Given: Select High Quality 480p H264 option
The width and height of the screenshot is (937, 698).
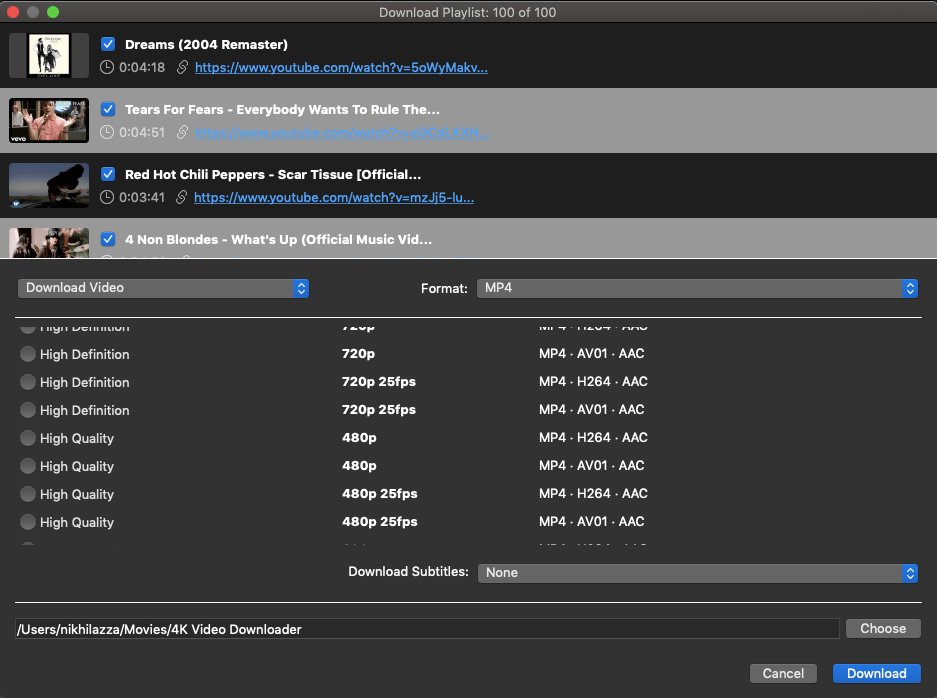Looking at the screenshot, I should pos(27,438).
